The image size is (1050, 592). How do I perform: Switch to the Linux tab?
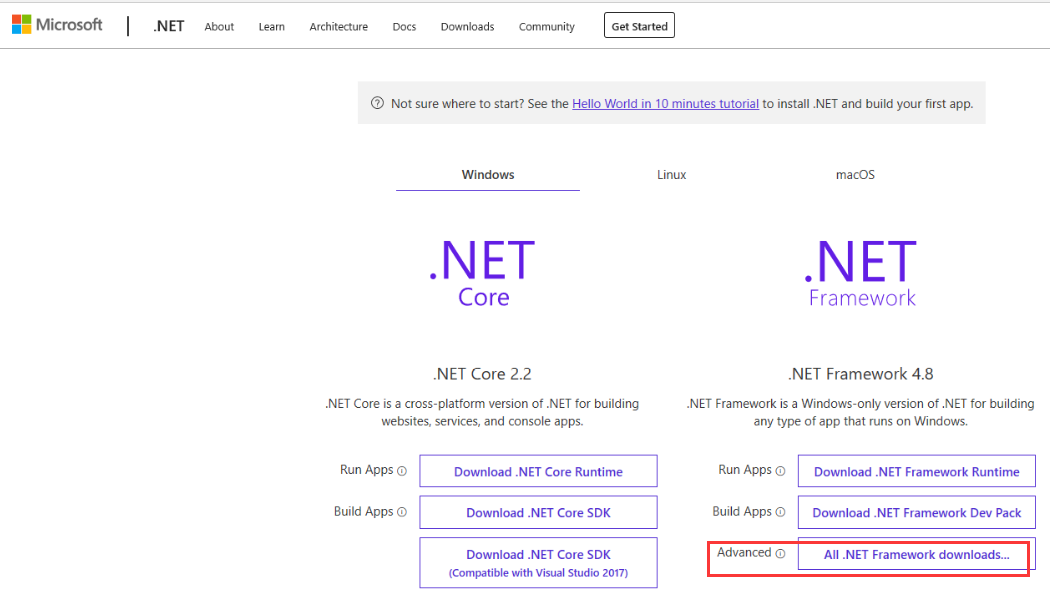[671, 175]
